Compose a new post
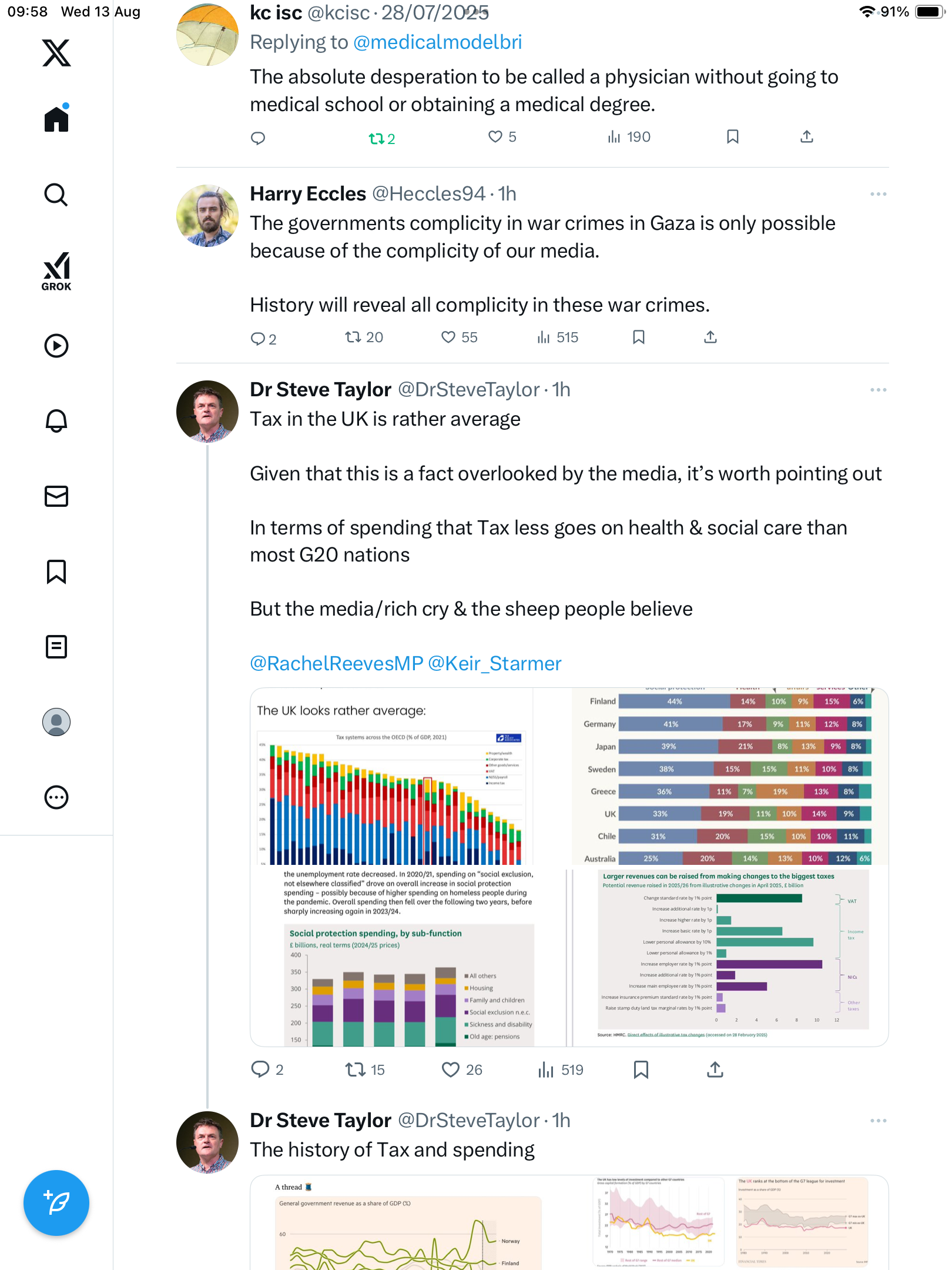Image resolution: width=952 pixels, height=1270 pixels. (56, 1203)
